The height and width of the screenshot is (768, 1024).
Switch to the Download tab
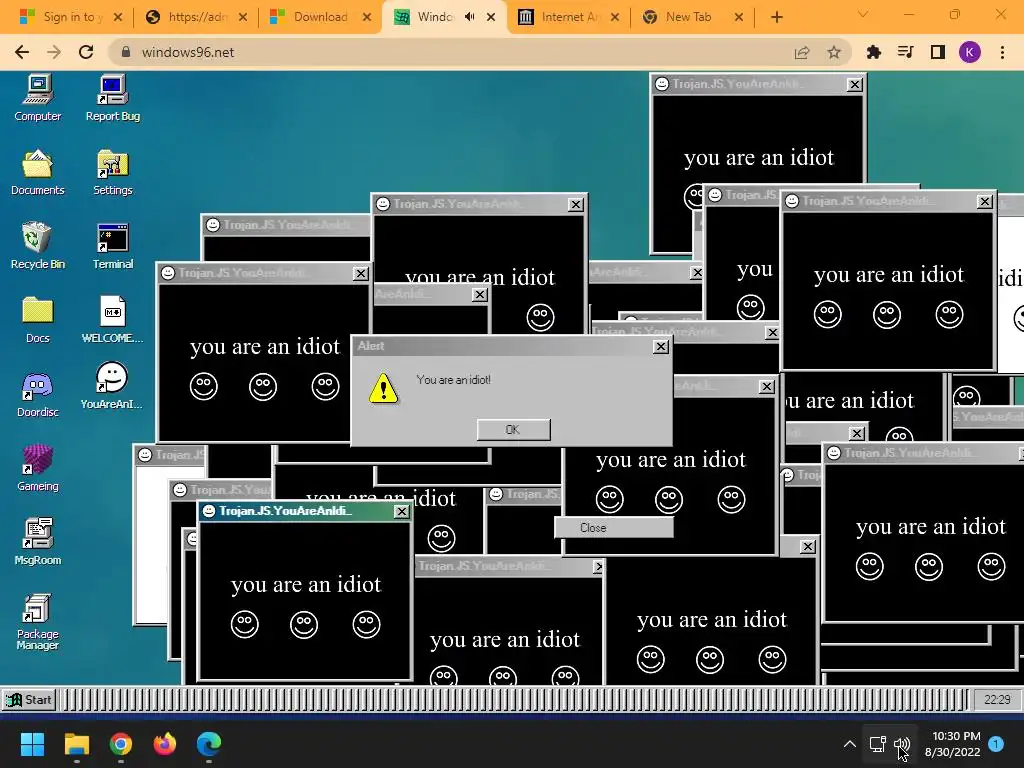318,17
